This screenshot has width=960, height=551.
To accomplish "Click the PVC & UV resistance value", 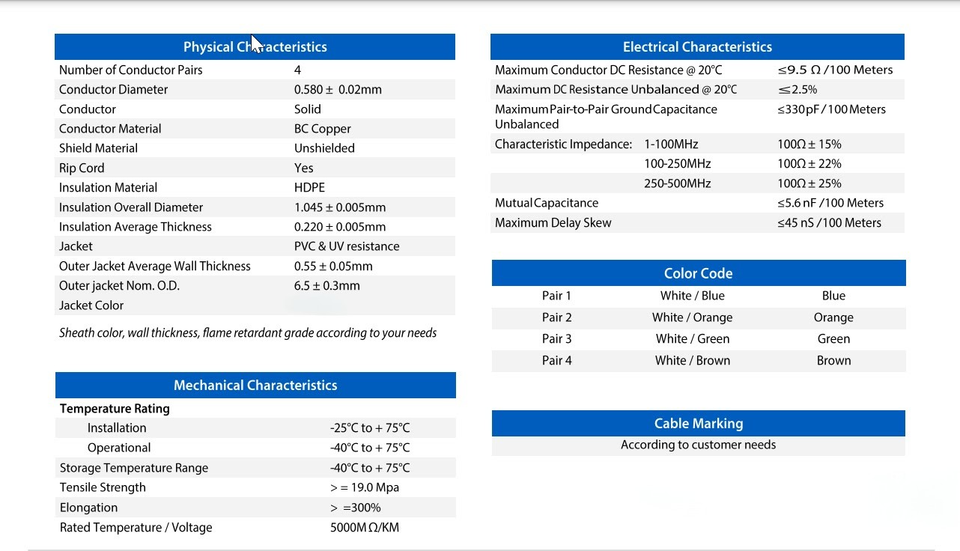I will 347,246.
